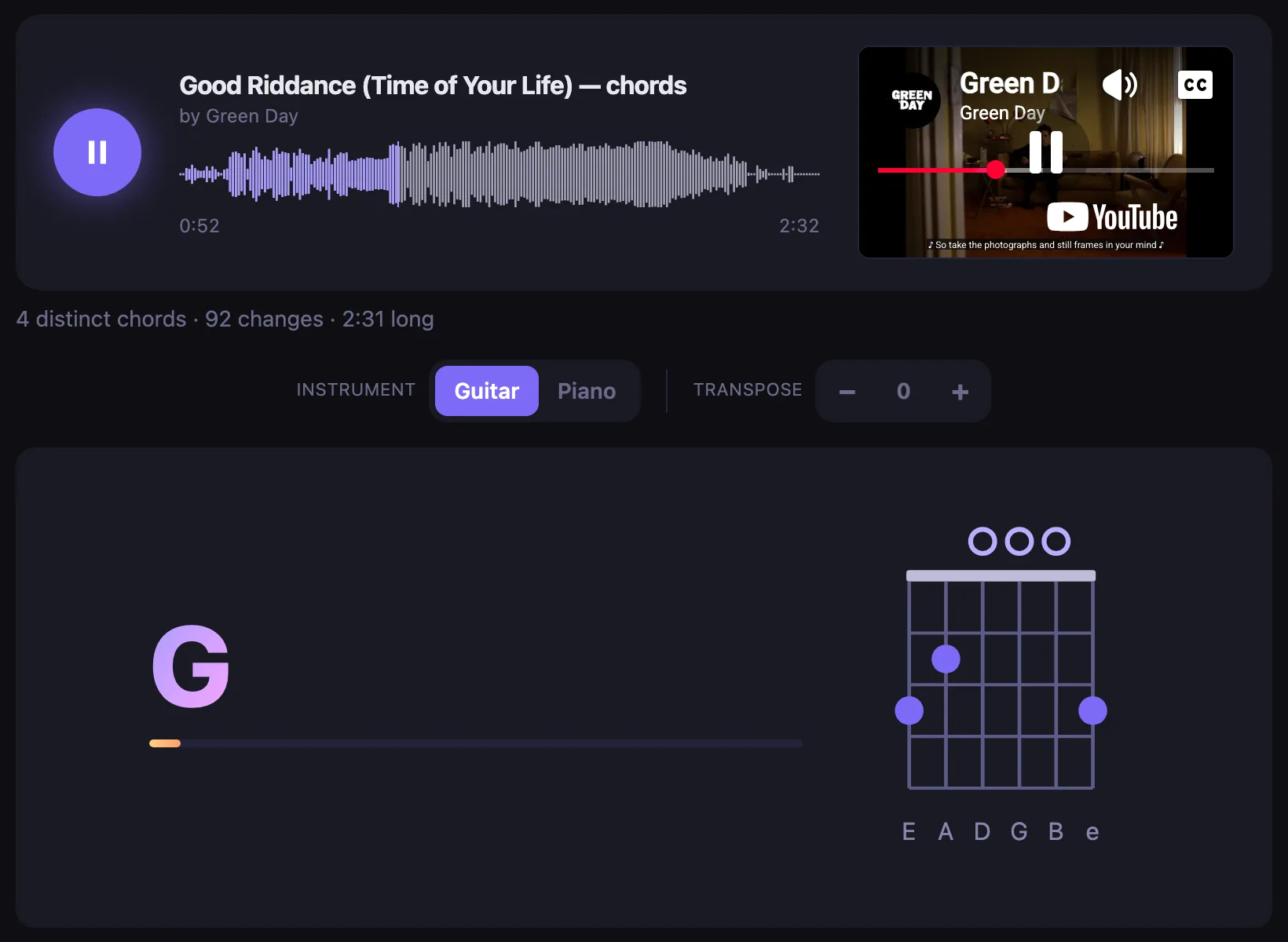Click the '4 distinct chords' summary text
1288x942 pixels.
(101, 319)
